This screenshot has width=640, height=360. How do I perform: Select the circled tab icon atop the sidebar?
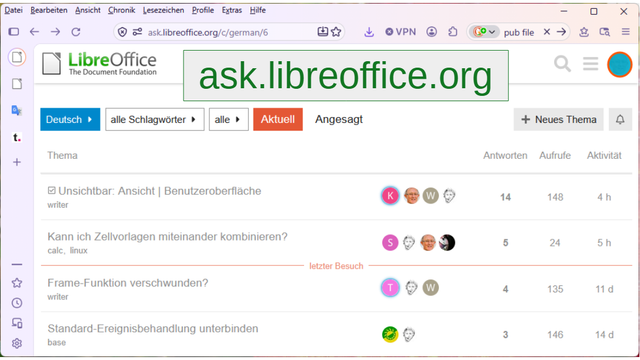tap(17, 57)
